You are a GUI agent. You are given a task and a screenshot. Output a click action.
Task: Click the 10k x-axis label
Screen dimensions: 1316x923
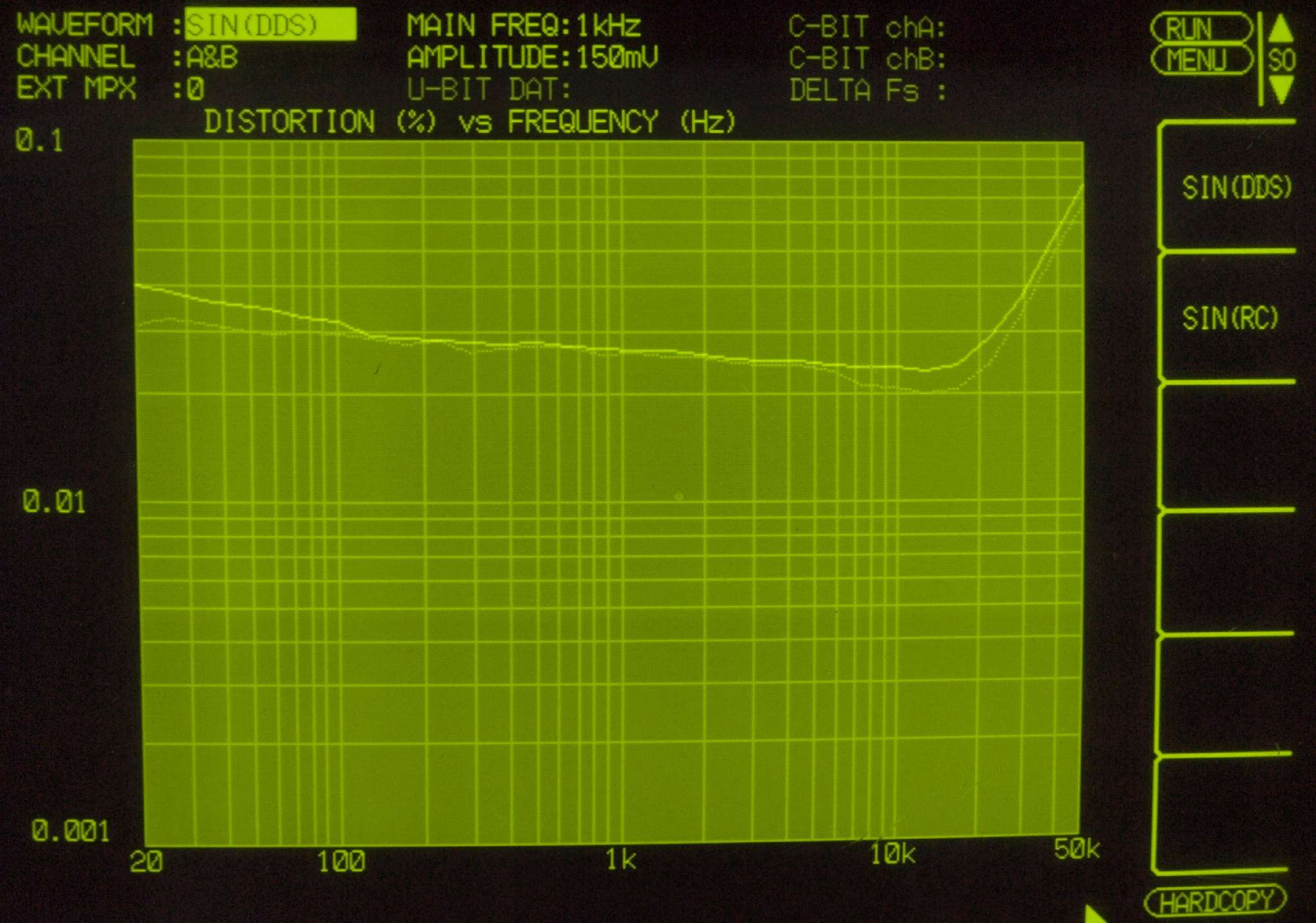[893, 854]
